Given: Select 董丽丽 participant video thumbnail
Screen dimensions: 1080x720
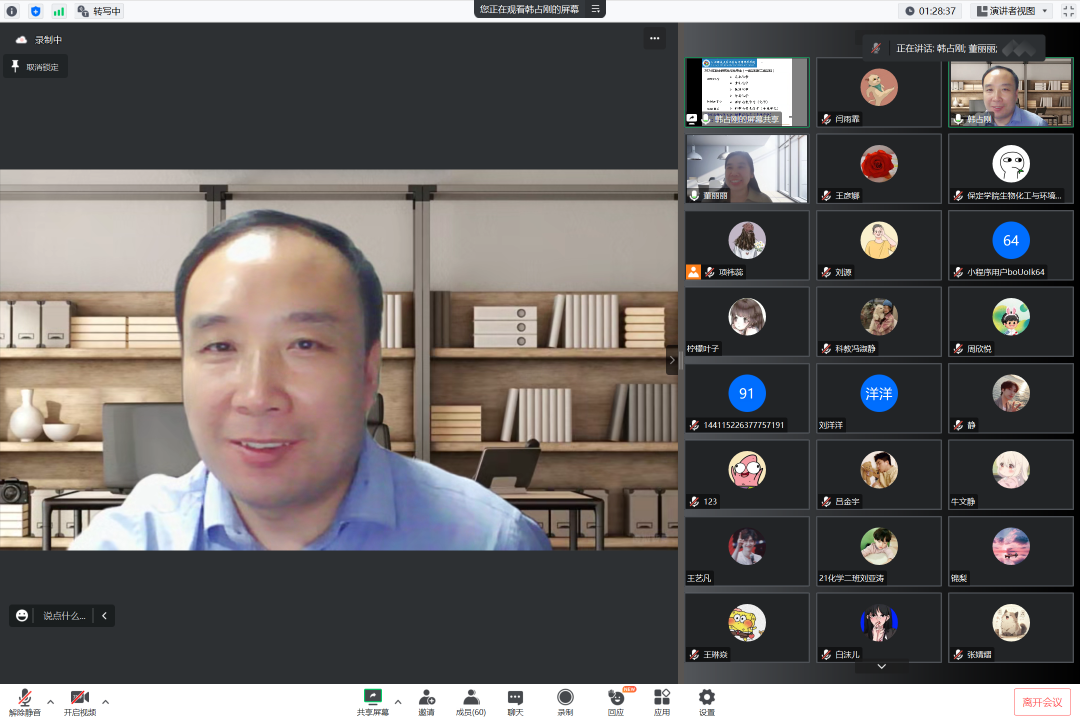Looking at the screenshot, I should tap(746, 168).
